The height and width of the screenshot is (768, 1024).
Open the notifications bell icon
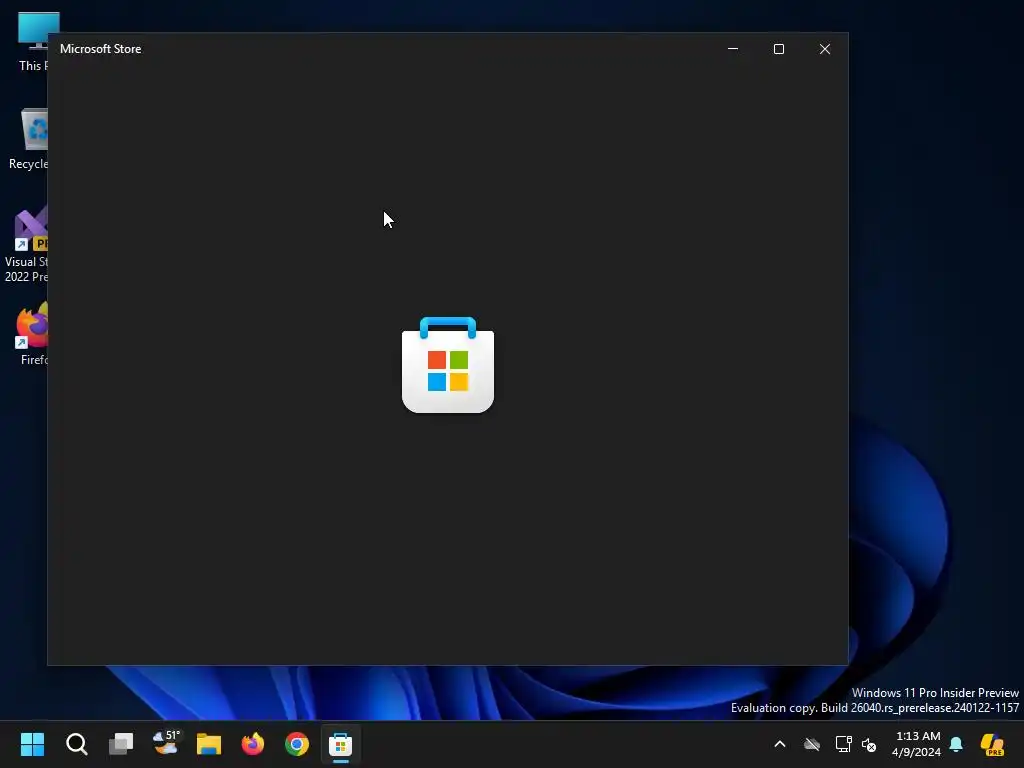coord(956,744)
